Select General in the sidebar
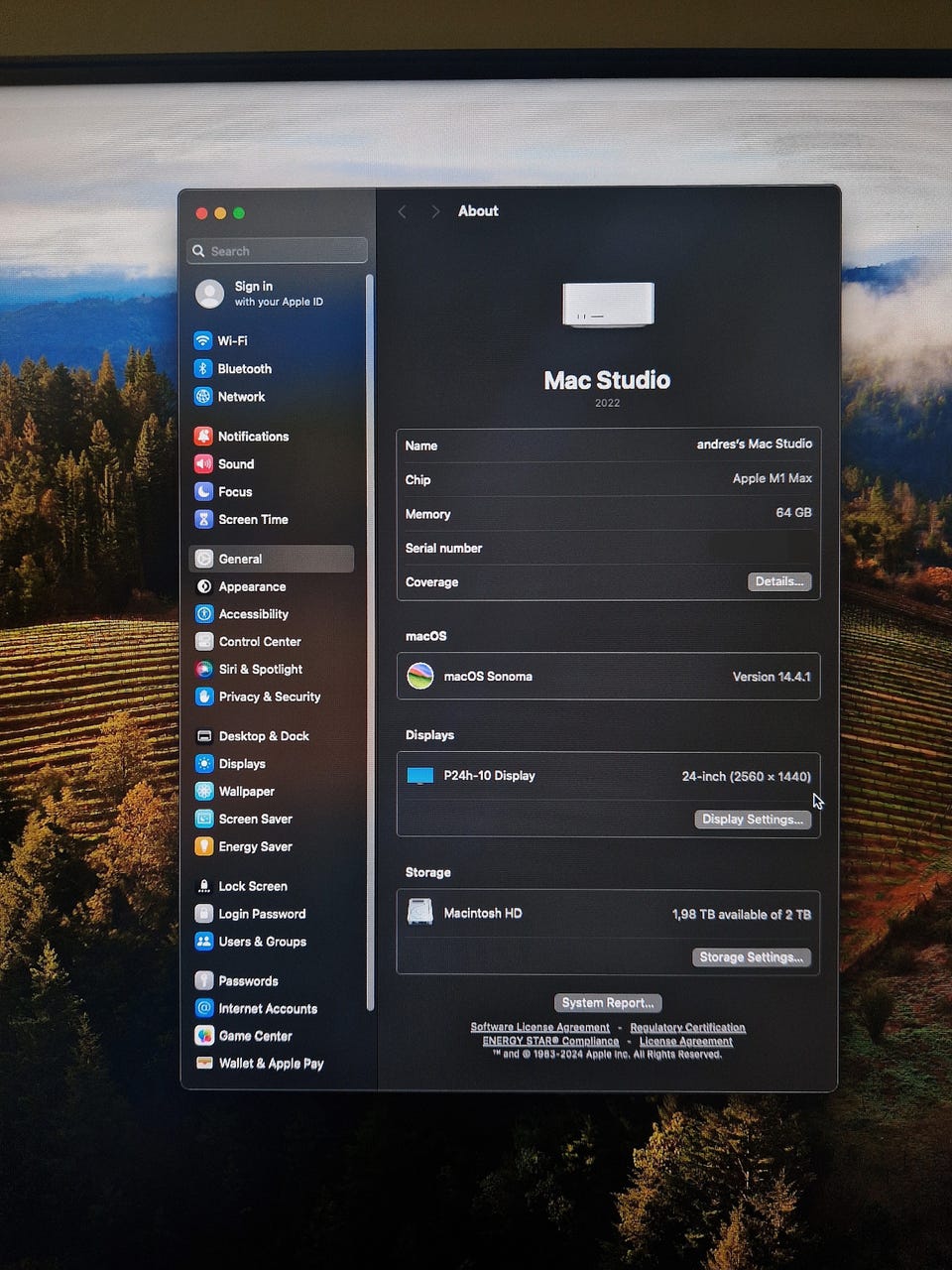The image size is (952, 1270). [x=271, y=559]
